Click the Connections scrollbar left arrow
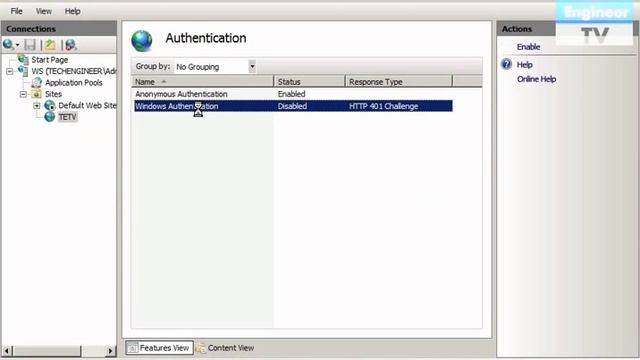Screen dimensions: 640x360 click(7, 351)
